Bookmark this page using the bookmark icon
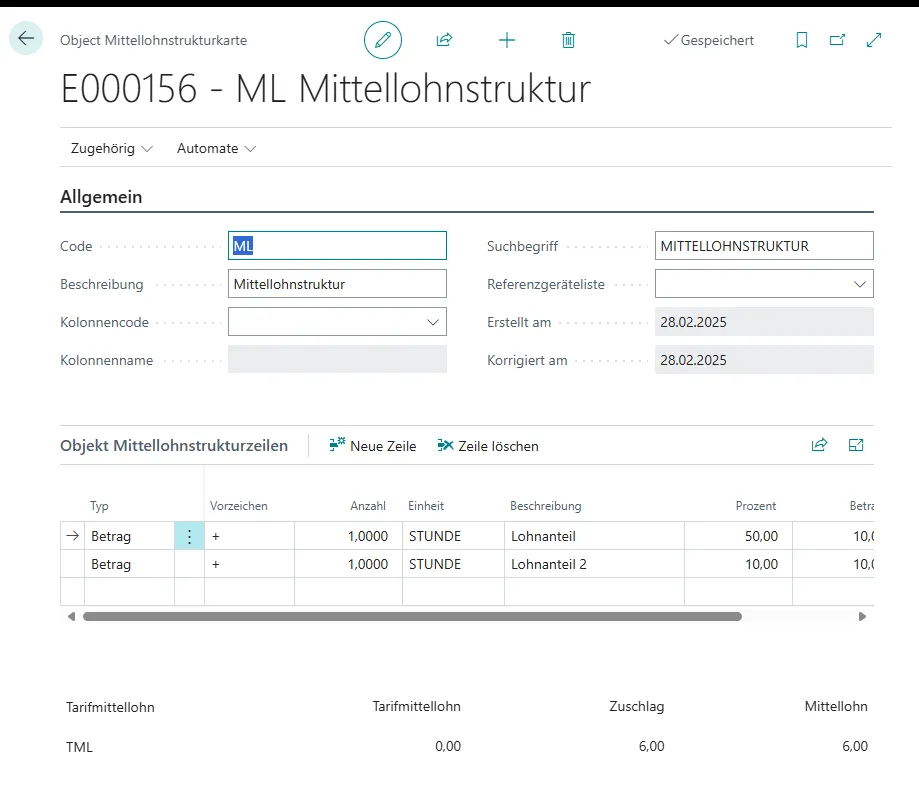 pyautogui.click(x=802, y=39)
